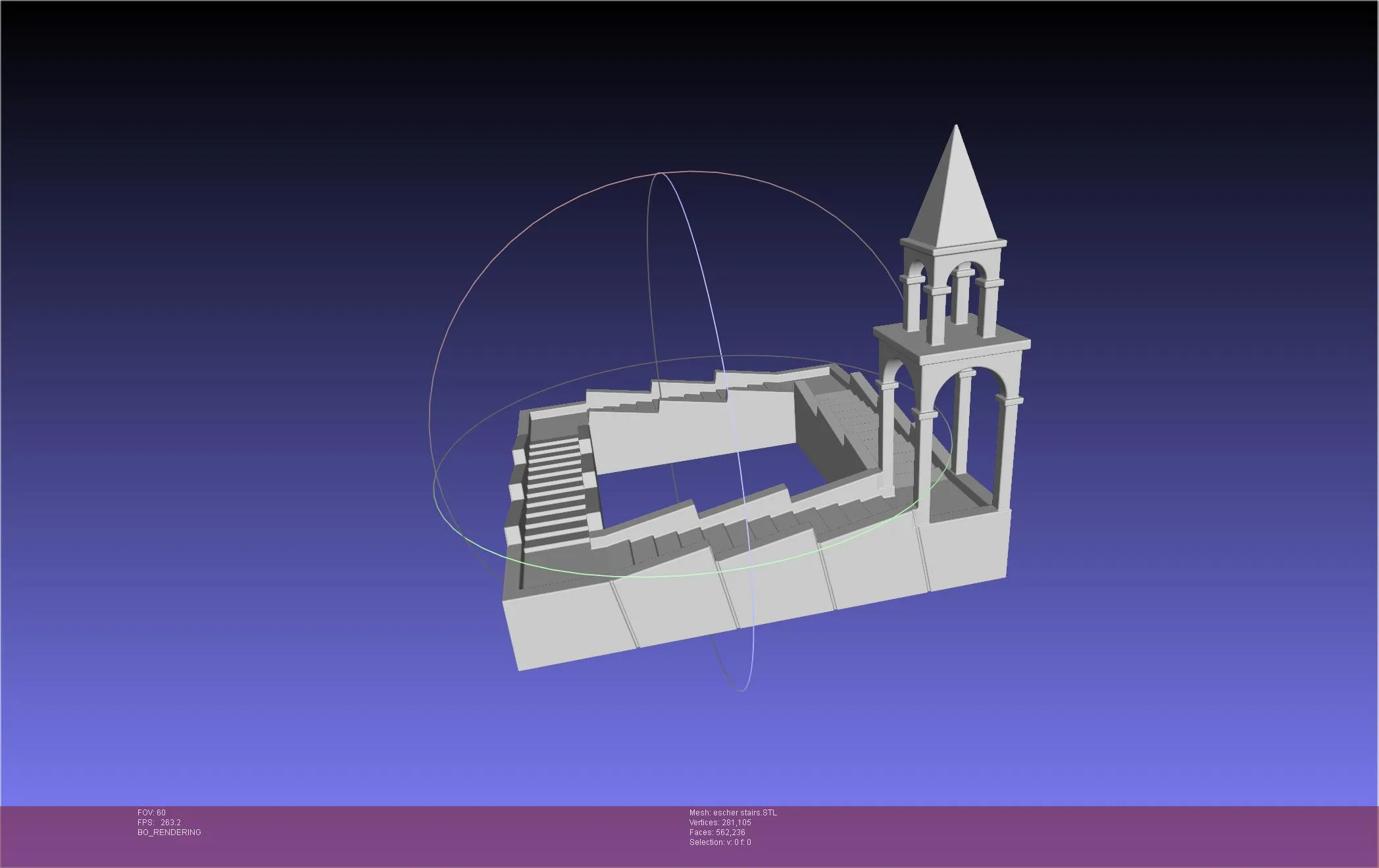Screen dimensions: 1379x868
Task: Click the 'Faces: 562,236' count
Action: 717,832
